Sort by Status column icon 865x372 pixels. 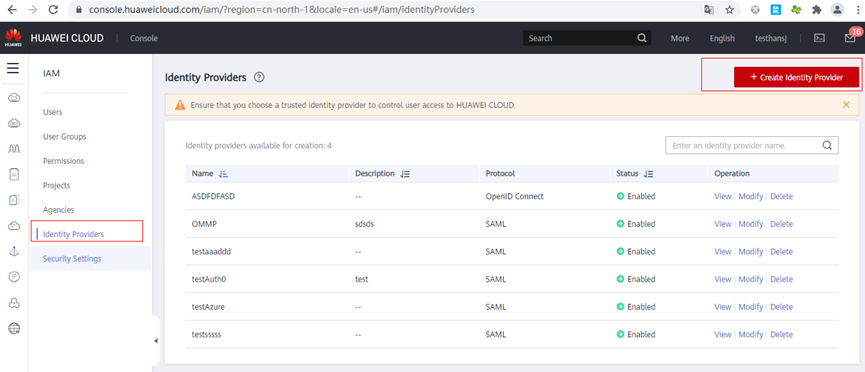click(649, 173)
